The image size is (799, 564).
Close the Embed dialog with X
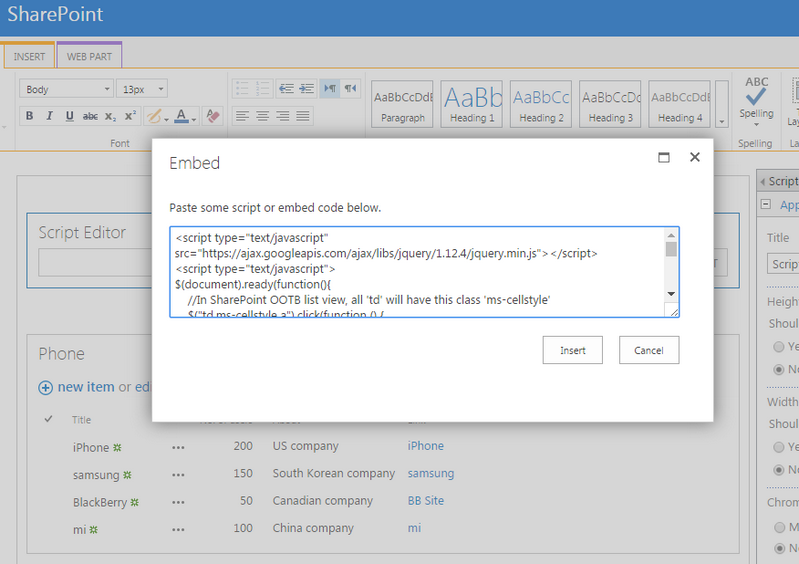click(695, 157)
